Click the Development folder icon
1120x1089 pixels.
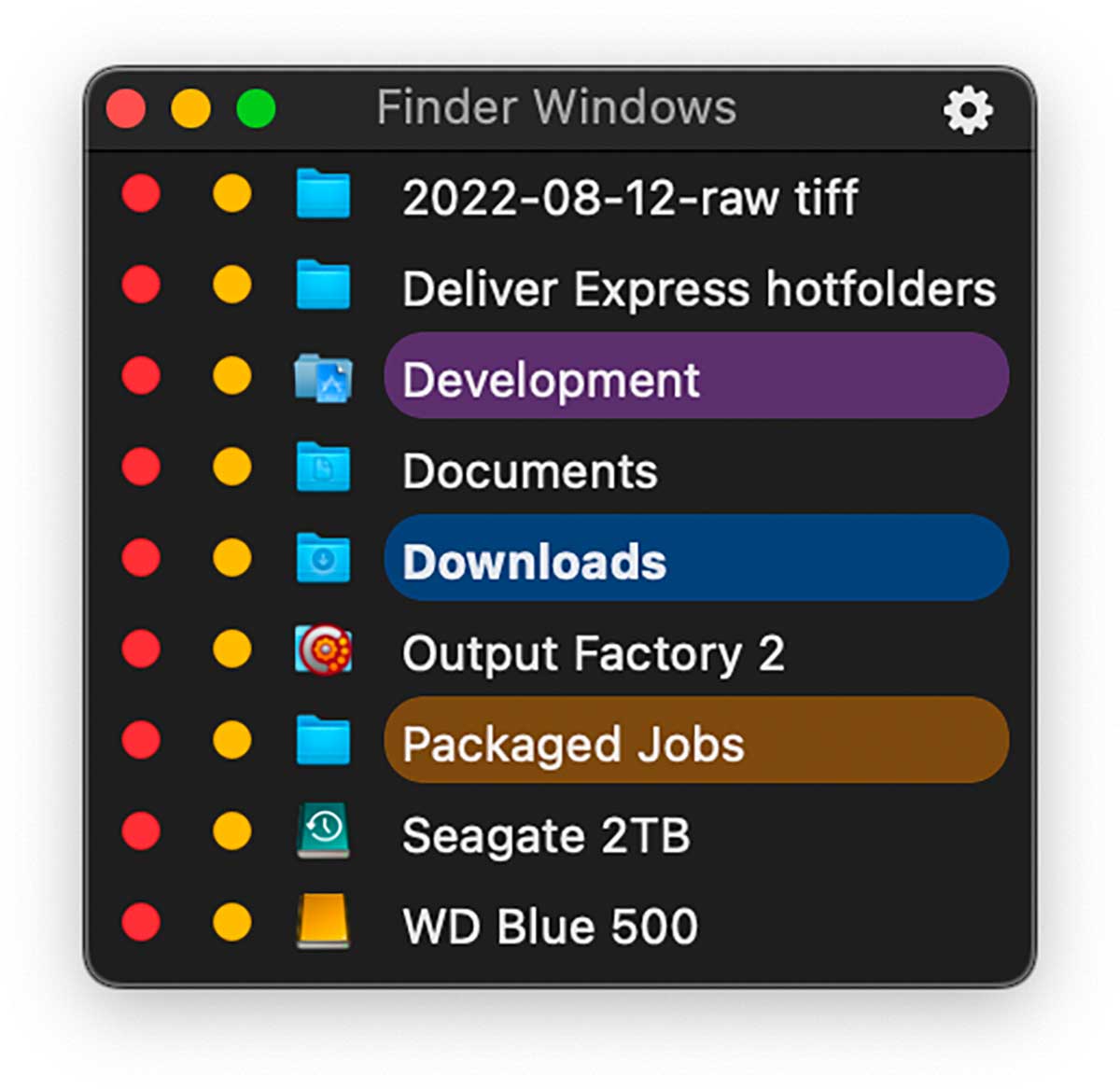tap(323, 379)
